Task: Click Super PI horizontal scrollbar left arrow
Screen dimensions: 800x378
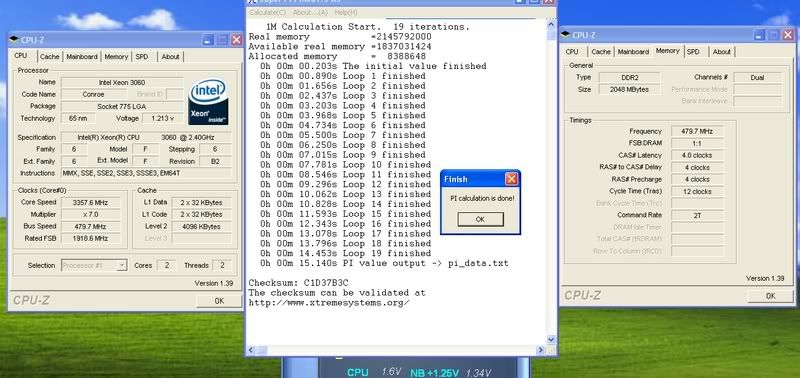Action: tap(251, 350)
